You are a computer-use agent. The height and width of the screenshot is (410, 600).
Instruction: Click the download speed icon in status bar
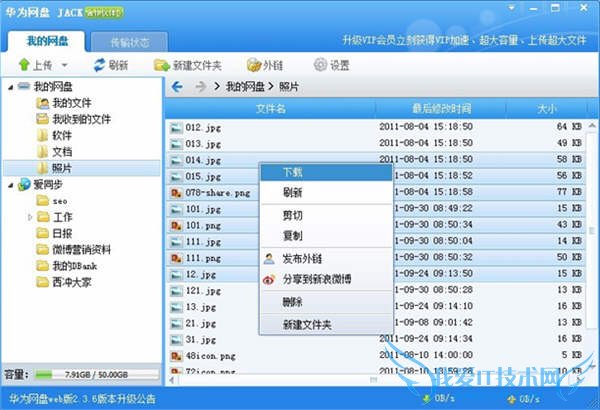coord(426,399)
